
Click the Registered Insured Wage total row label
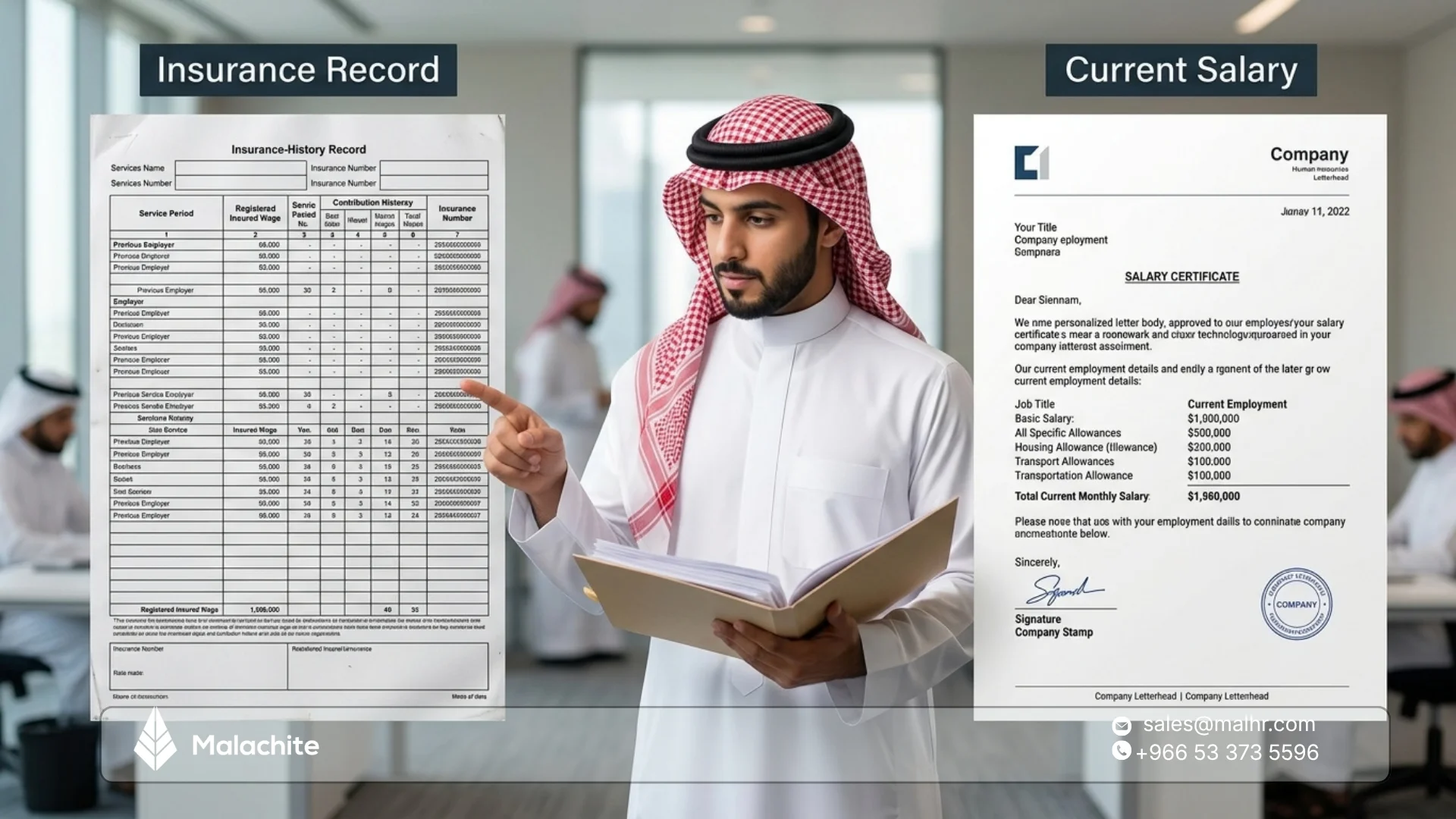(179, 610)
